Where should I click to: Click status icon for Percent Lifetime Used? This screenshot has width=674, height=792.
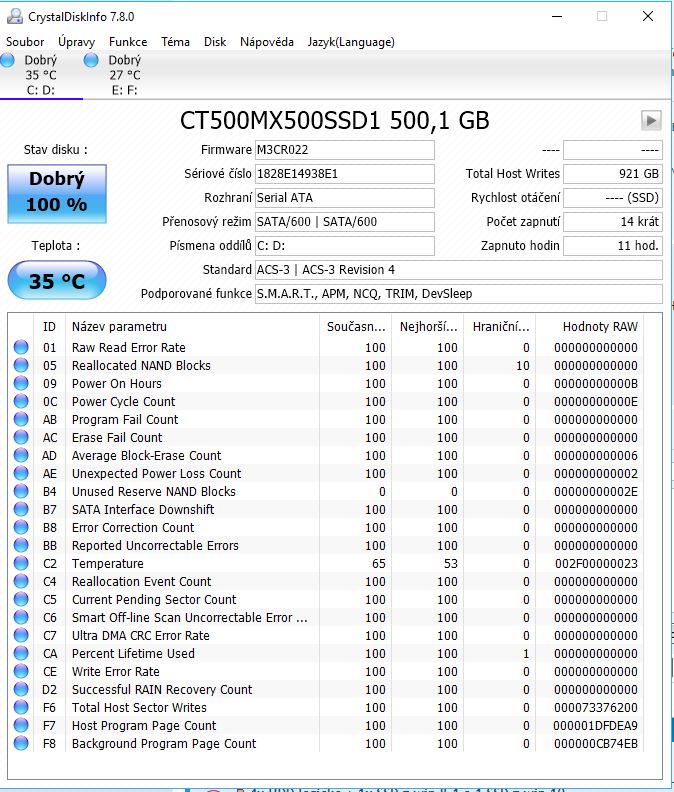(21, 654)
